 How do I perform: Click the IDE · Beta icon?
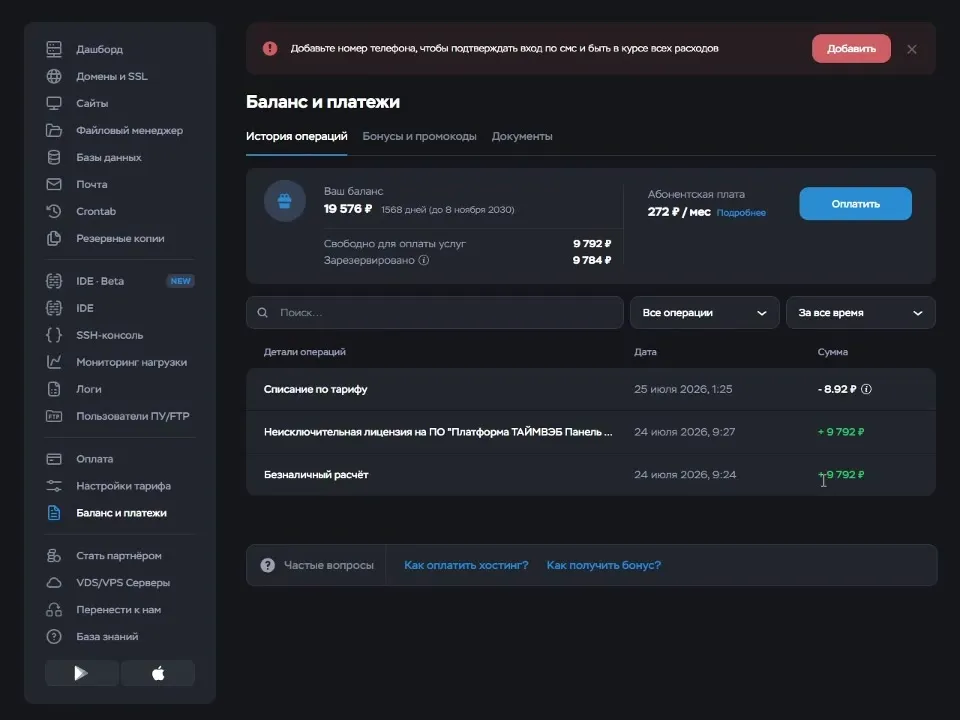coord(54,281)
